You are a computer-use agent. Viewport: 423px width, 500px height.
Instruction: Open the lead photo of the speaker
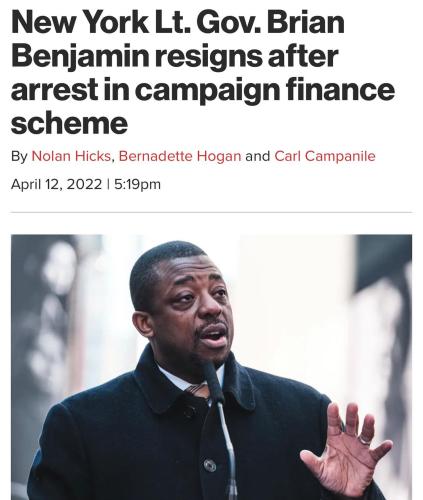pyautogui.click(x=211, y=367)
